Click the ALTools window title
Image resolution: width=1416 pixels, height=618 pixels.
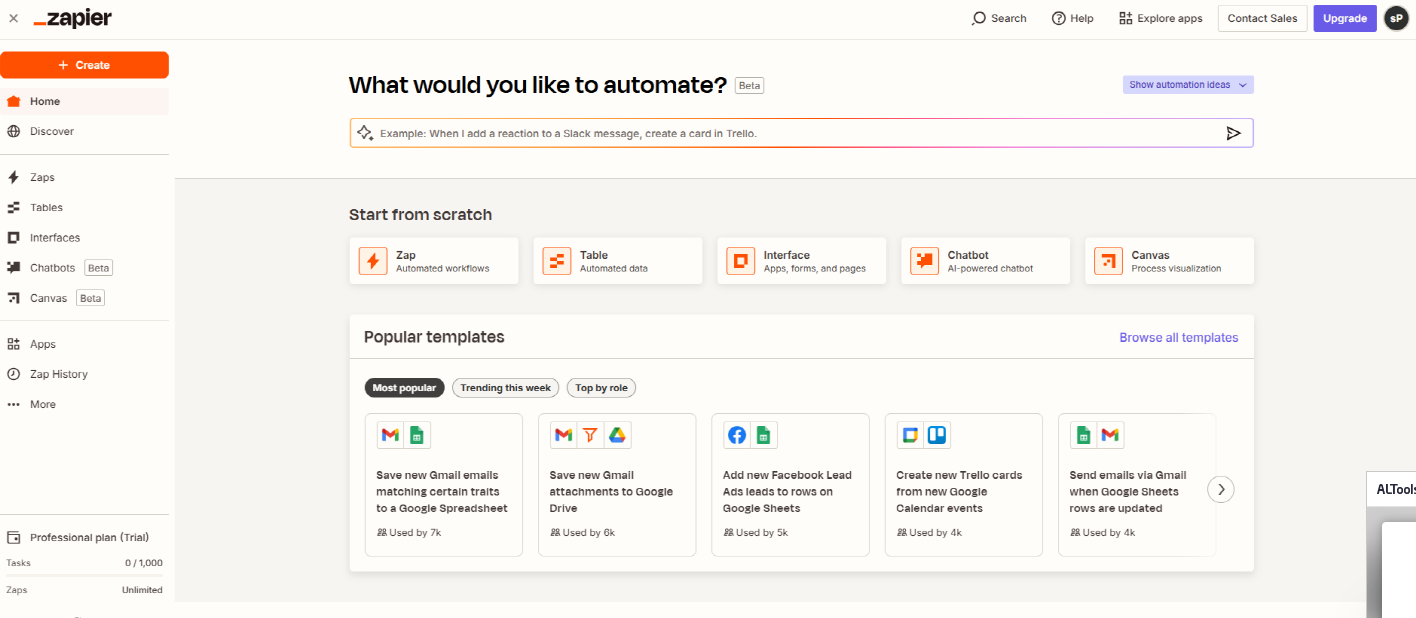1396,489
